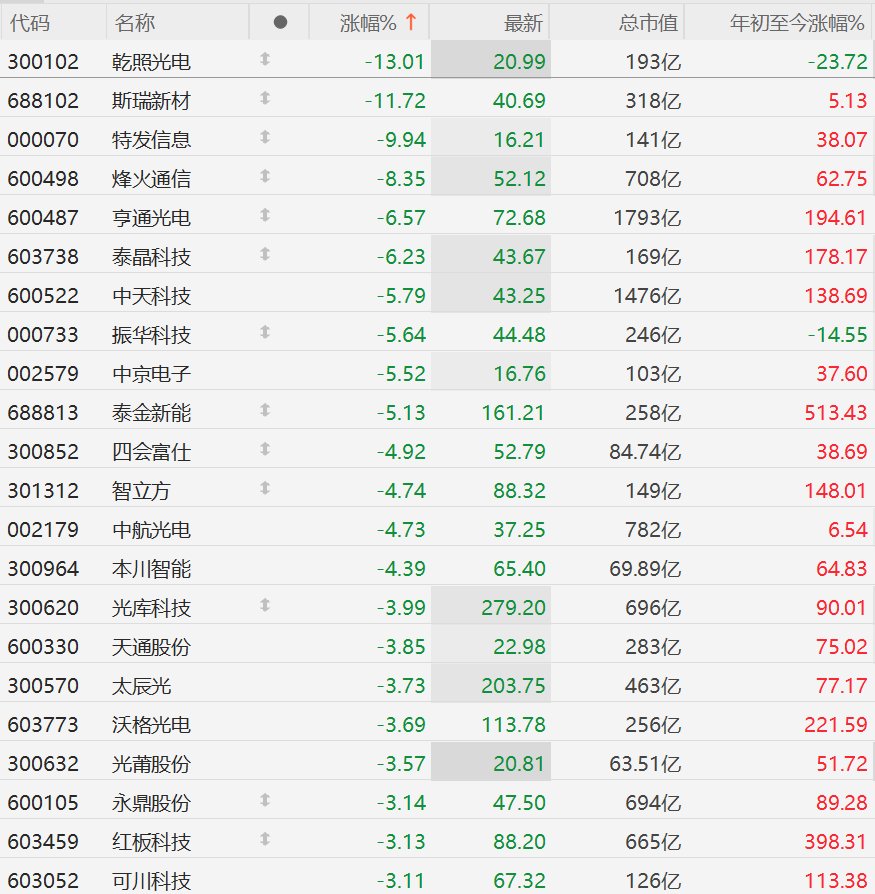The width and height of the screenshot is (875, 894).
Task: Select stock name 本川智能
Action: click(151, 569)
